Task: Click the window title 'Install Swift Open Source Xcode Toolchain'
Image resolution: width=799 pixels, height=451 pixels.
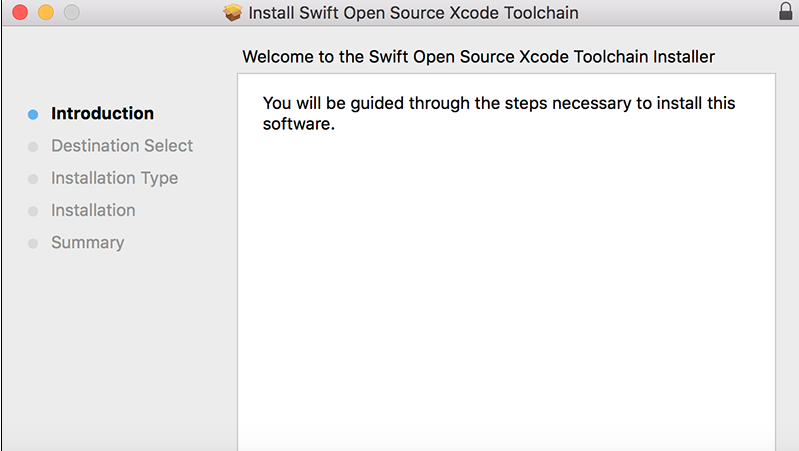Action: 412,14
